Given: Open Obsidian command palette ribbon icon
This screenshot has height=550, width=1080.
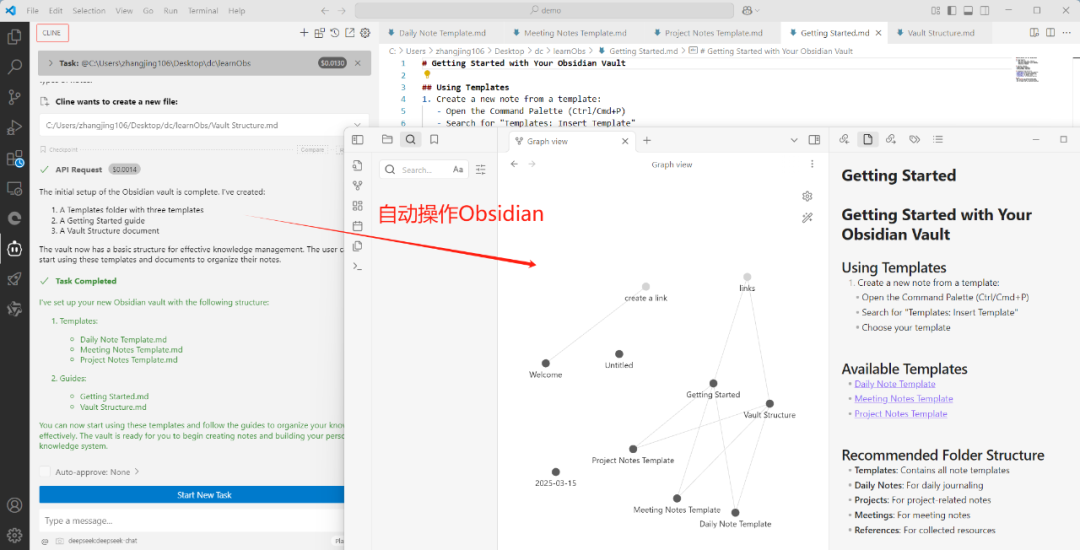Looking at the screenshot, I should coord(357,266).
